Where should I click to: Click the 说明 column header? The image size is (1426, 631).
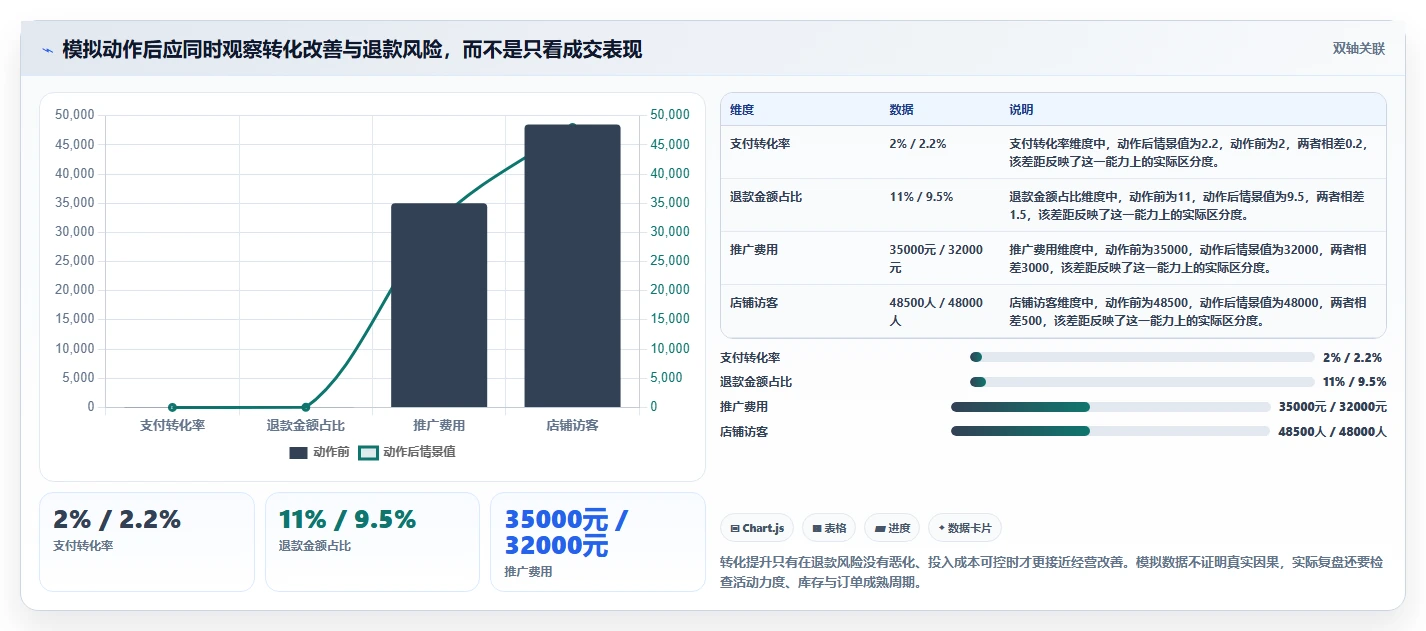point(1021,110)
